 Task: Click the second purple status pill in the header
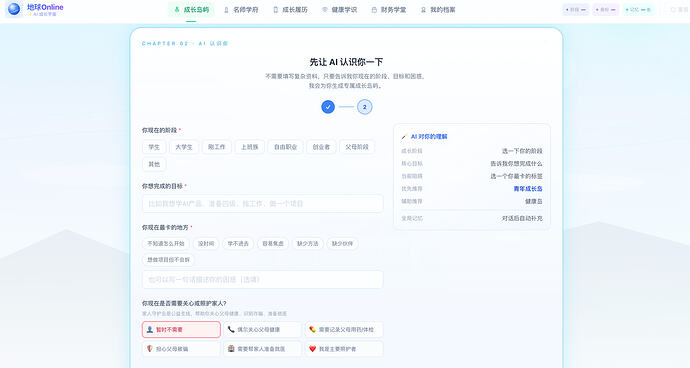pyautogui.click(x=606, y=10)
